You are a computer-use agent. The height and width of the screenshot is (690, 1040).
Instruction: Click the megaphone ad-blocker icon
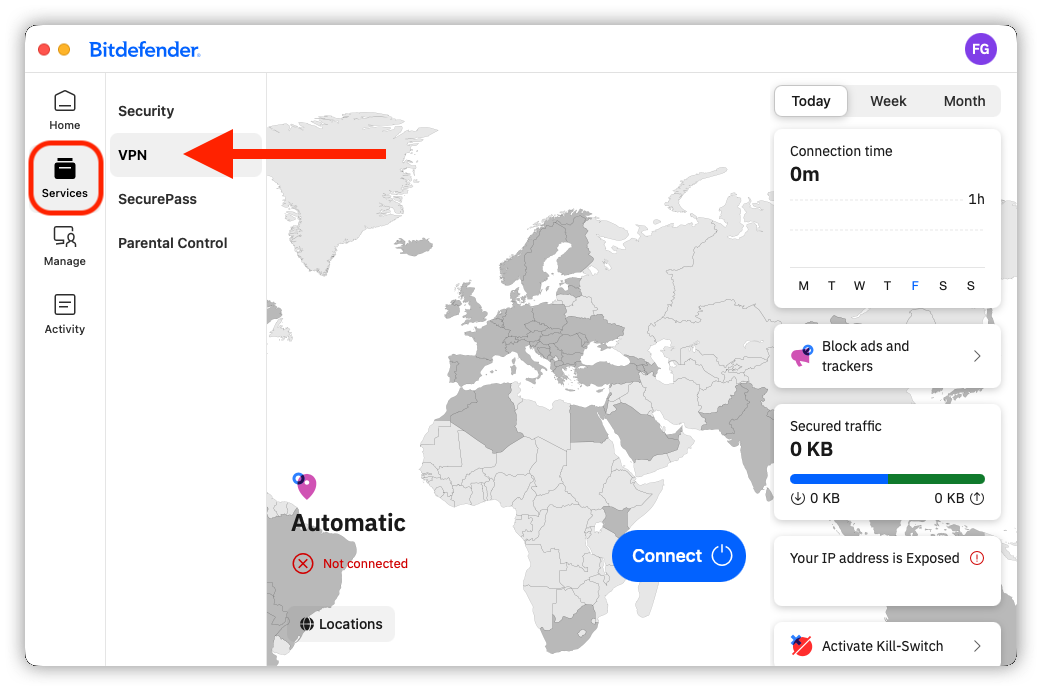(802, 356)
